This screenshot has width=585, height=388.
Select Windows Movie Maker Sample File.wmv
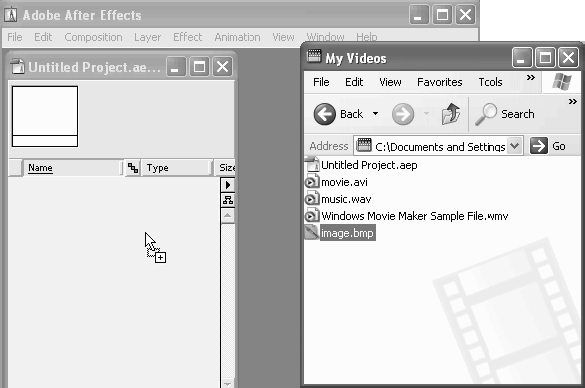414,216
